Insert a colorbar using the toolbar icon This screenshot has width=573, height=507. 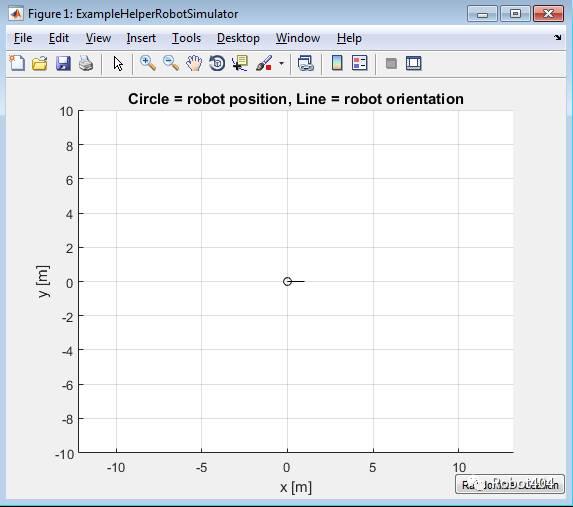tap(337, 63)
